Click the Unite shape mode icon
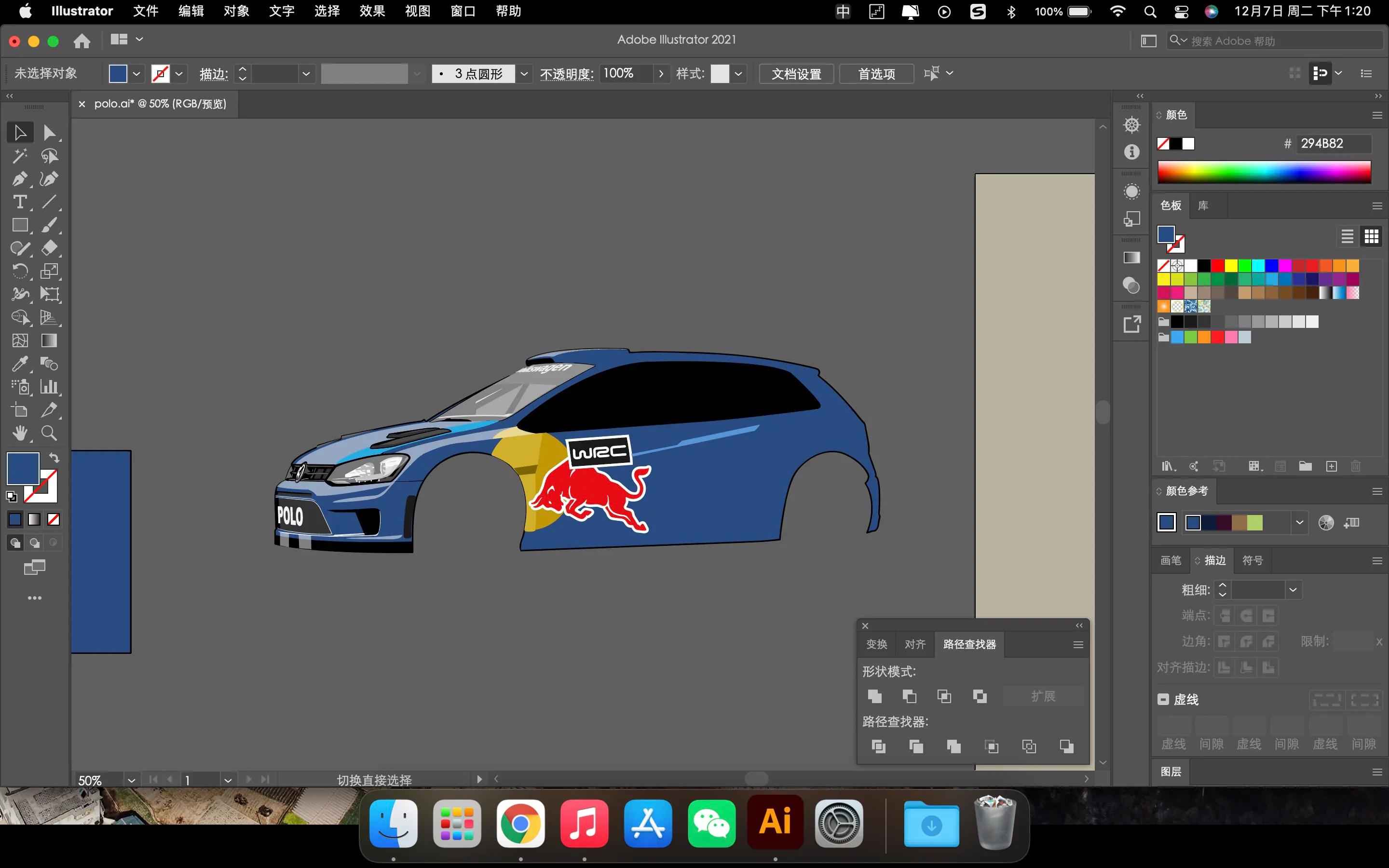The image size is (1389, 868). (x=875, y=696)
